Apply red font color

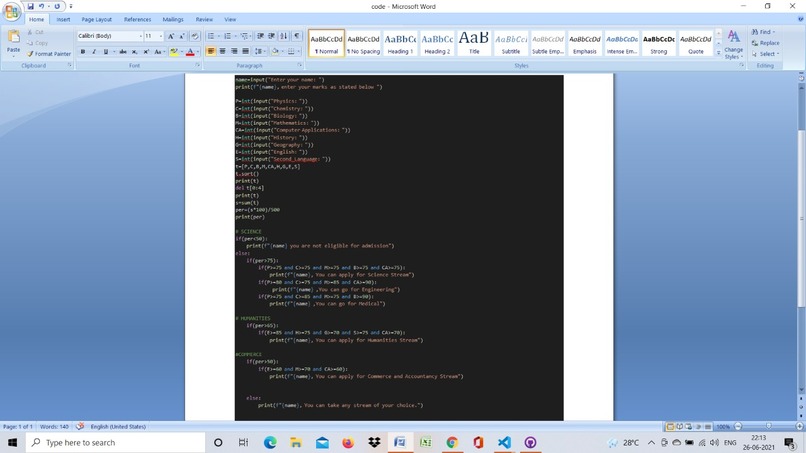tap(190, 51)
